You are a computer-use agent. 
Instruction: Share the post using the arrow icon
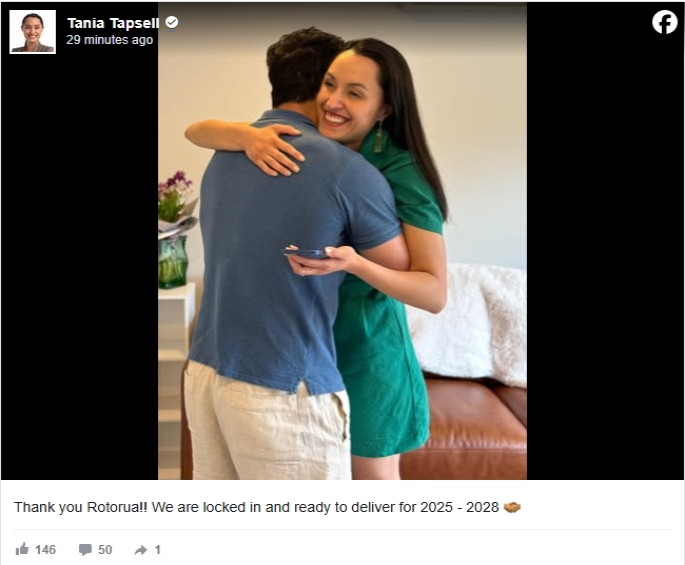coord(141,550)
